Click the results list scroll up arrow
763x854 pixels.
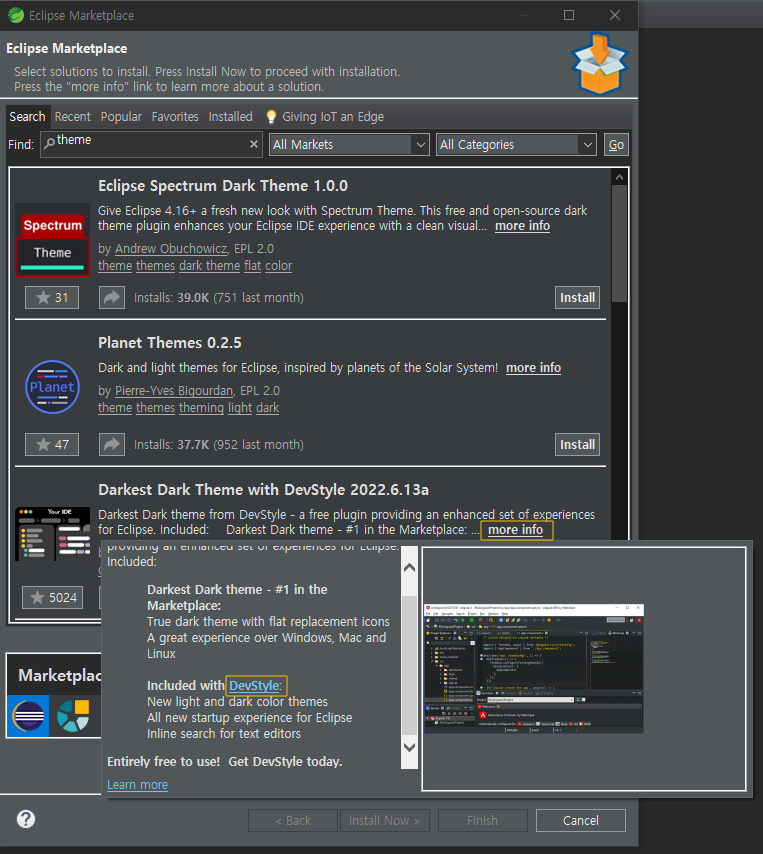pos(619,177)
